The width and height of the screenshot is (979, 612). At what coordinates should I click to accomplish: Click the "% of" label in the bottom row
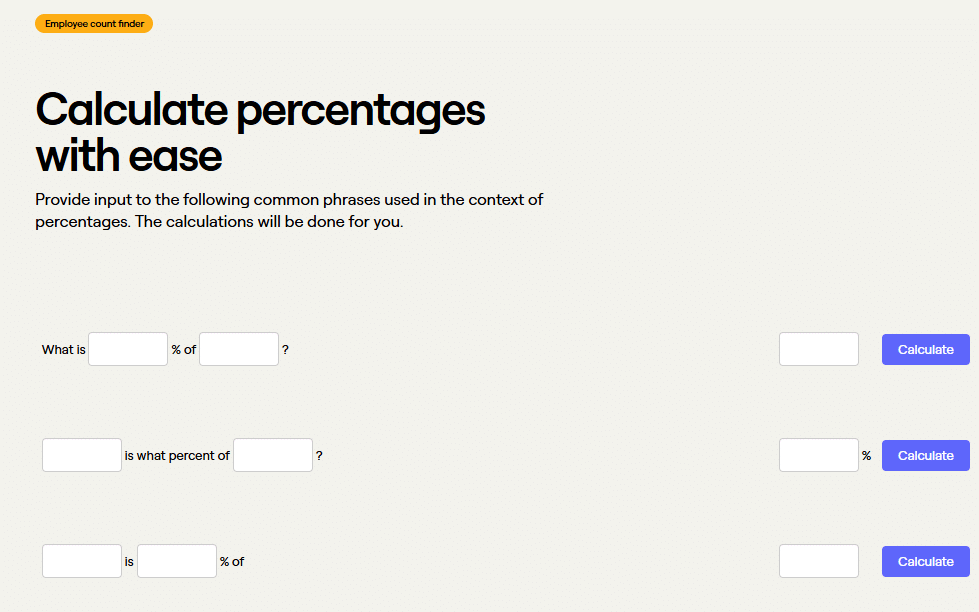232,562
